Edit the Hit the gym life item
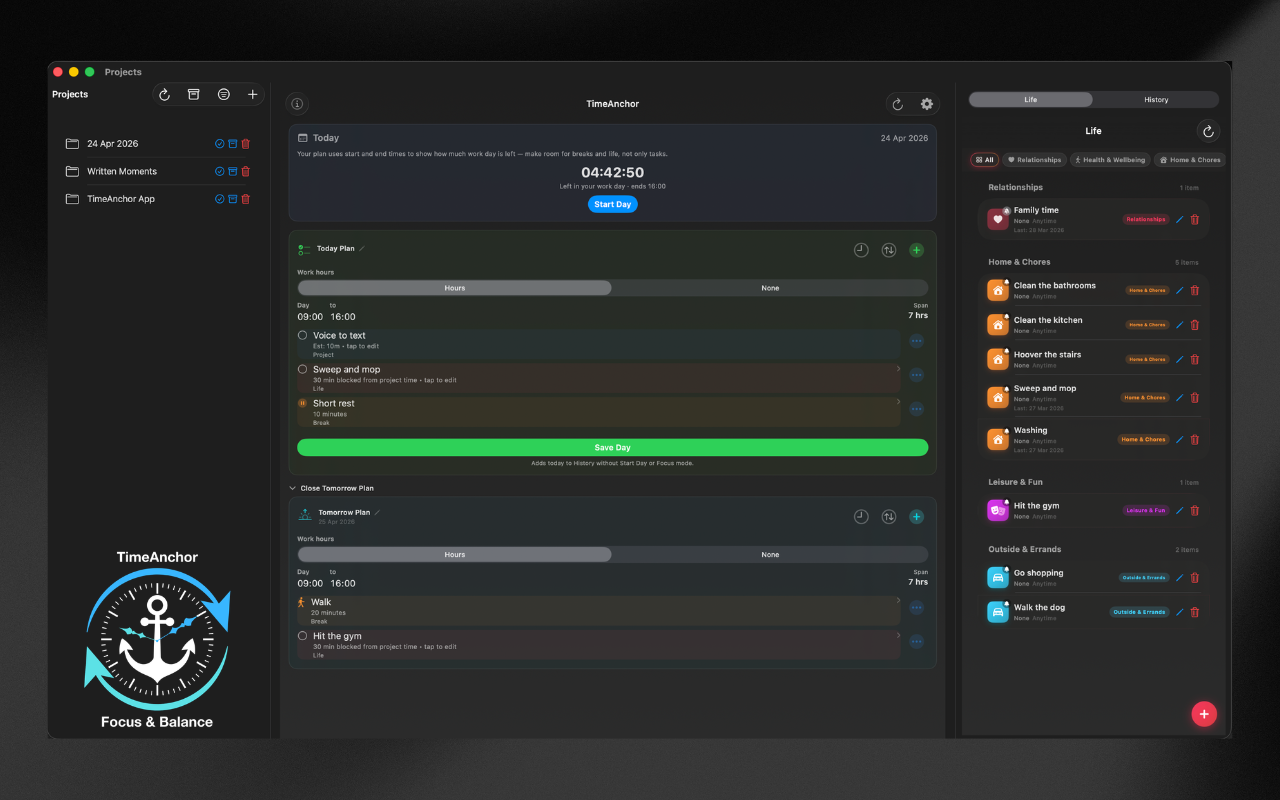 coord(1179,510)
